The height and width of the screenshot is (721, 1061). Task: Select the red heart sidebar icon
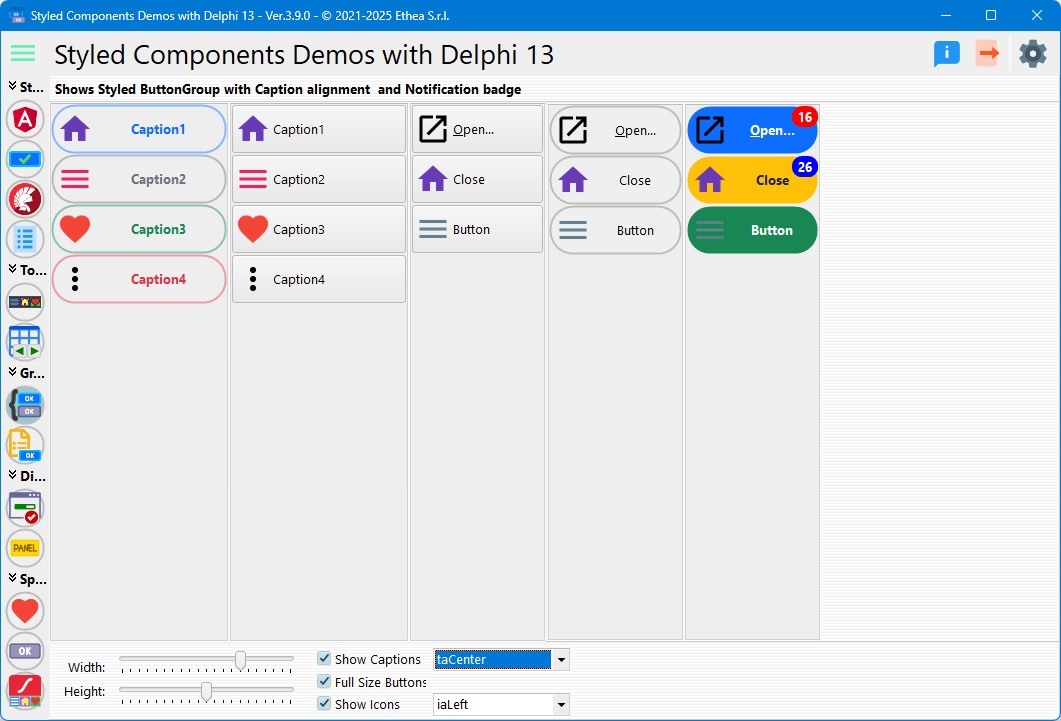pos(25,611)
